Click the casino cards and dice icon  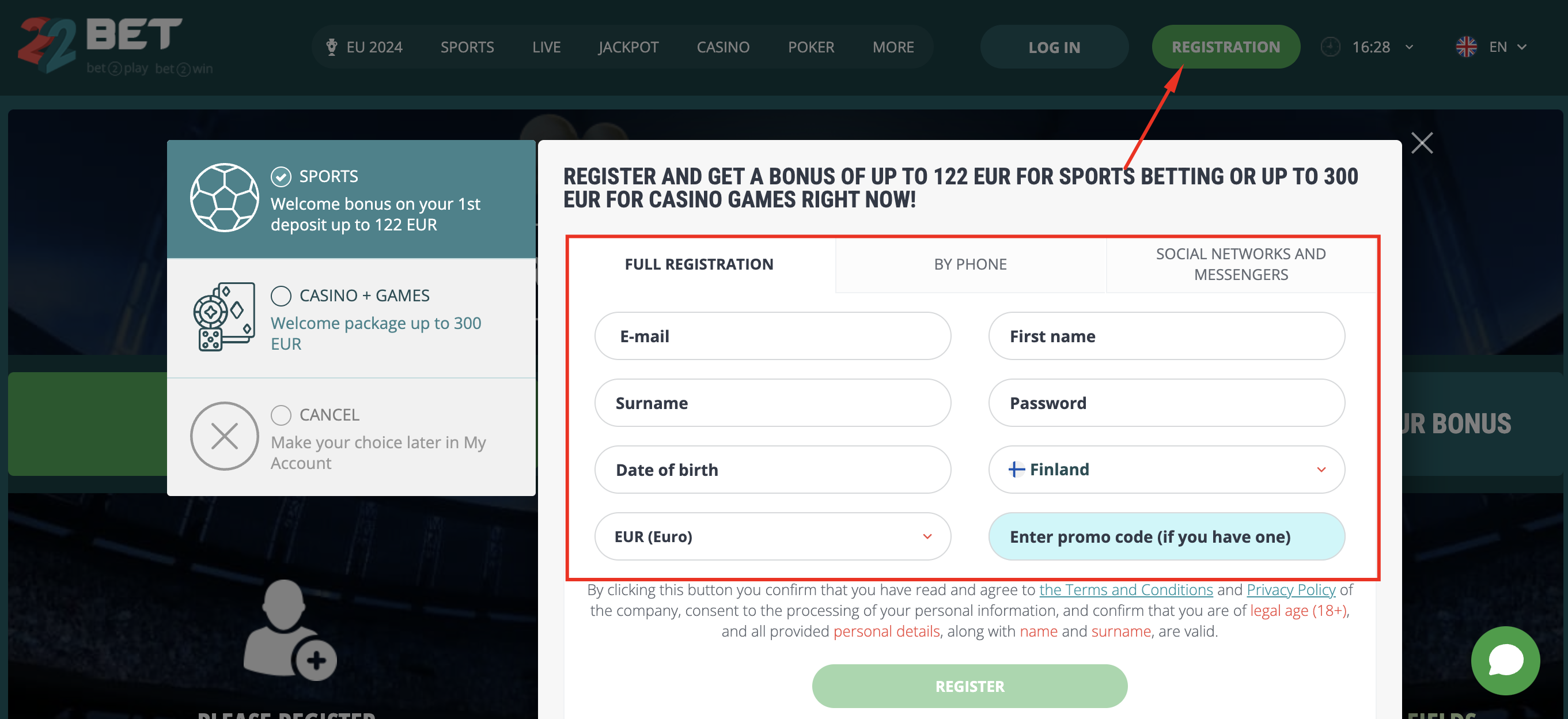click(224, 317)
